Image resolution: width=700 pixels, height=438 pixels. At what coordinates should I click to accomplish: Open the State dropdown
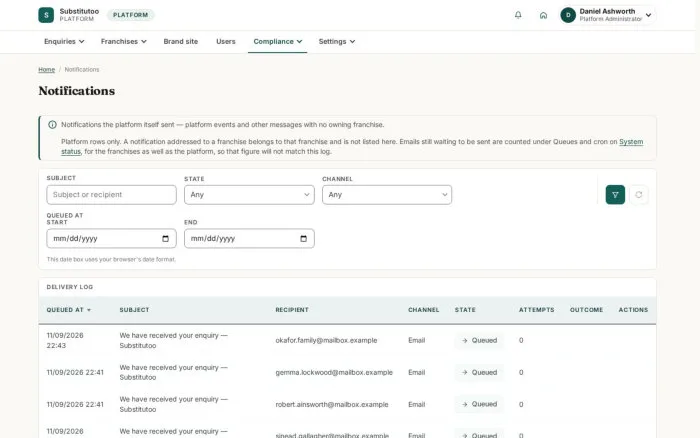click(249, 195)
